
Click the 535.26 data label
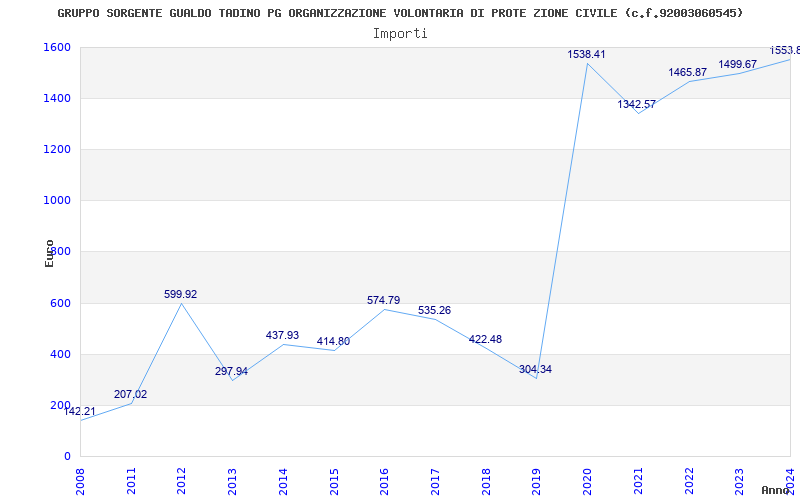pos(434,311)
